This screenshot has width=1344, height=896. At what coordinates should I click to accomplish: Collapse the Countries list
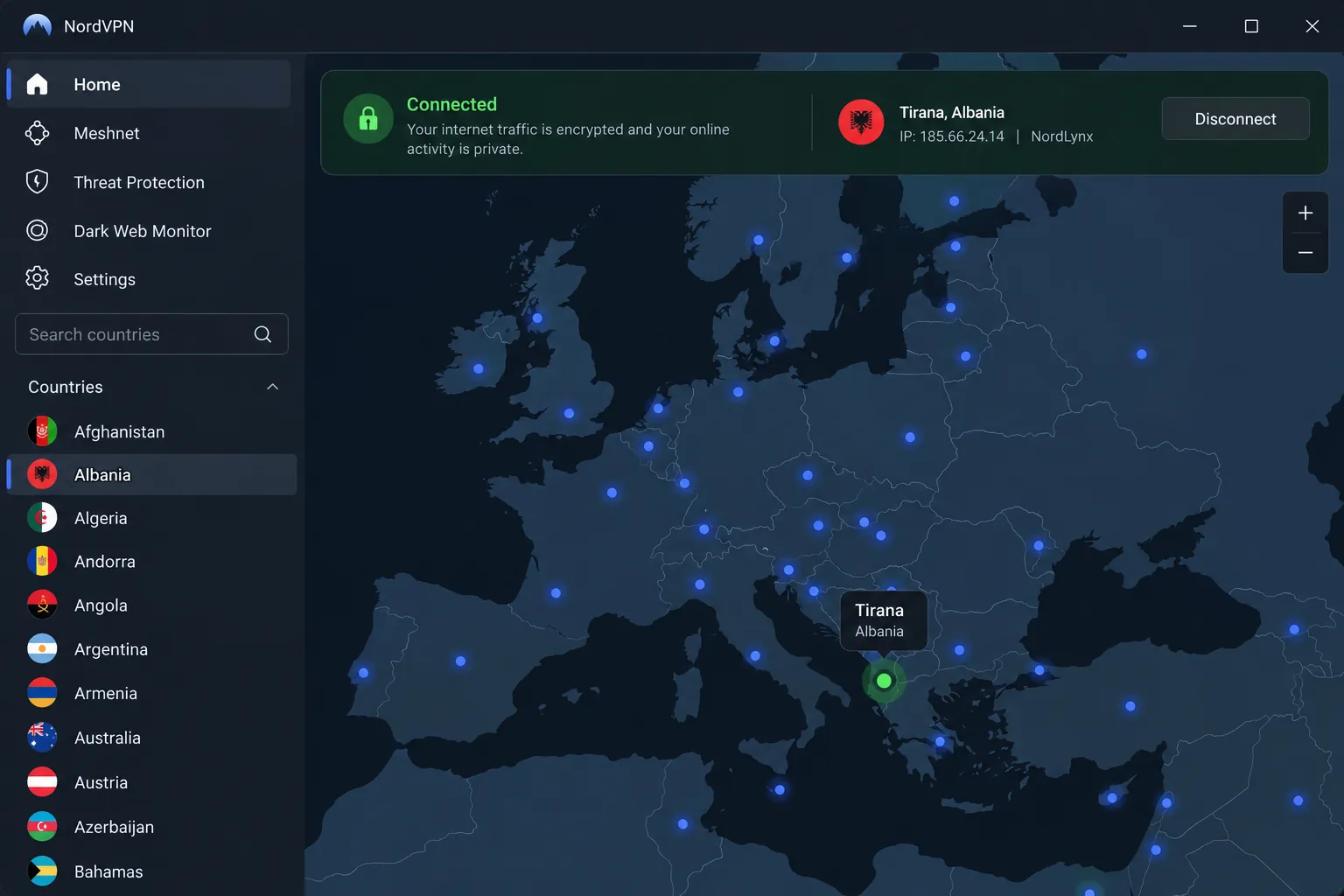[273, 387]
